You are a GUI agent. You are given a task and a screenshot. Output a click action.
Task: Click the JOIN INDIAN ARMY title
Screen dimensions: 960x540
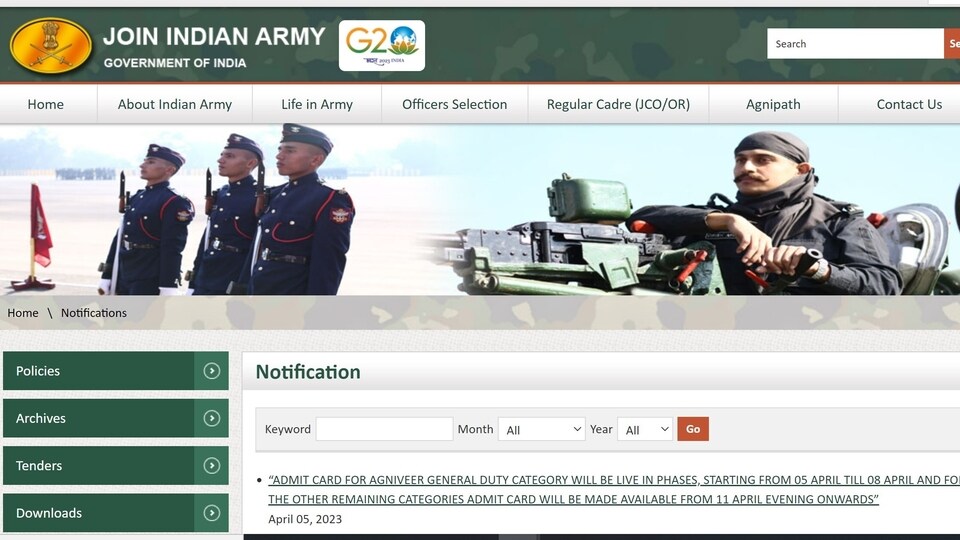click(214, 36)
